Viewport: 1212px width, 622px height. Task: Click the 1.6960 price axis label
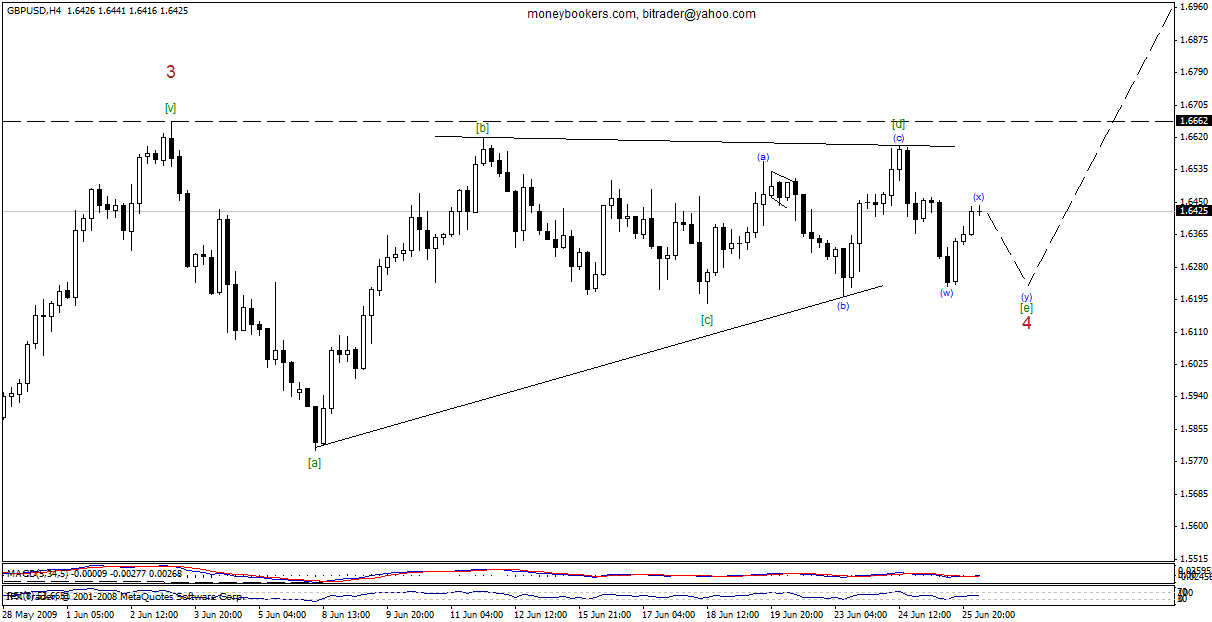(1195, 7)
